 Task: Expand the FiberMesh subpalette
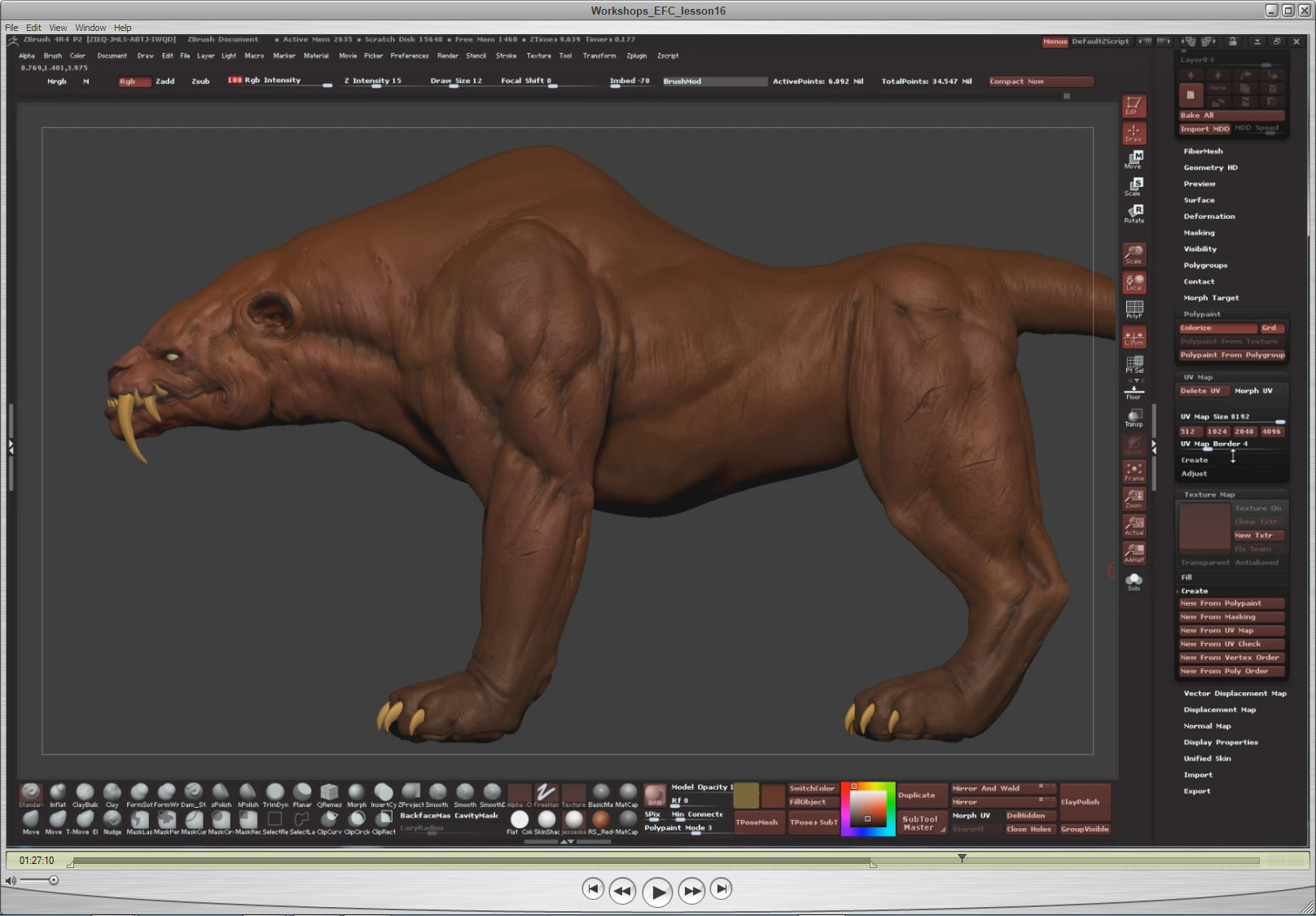pyautogui.click(x=1203, y=151)
